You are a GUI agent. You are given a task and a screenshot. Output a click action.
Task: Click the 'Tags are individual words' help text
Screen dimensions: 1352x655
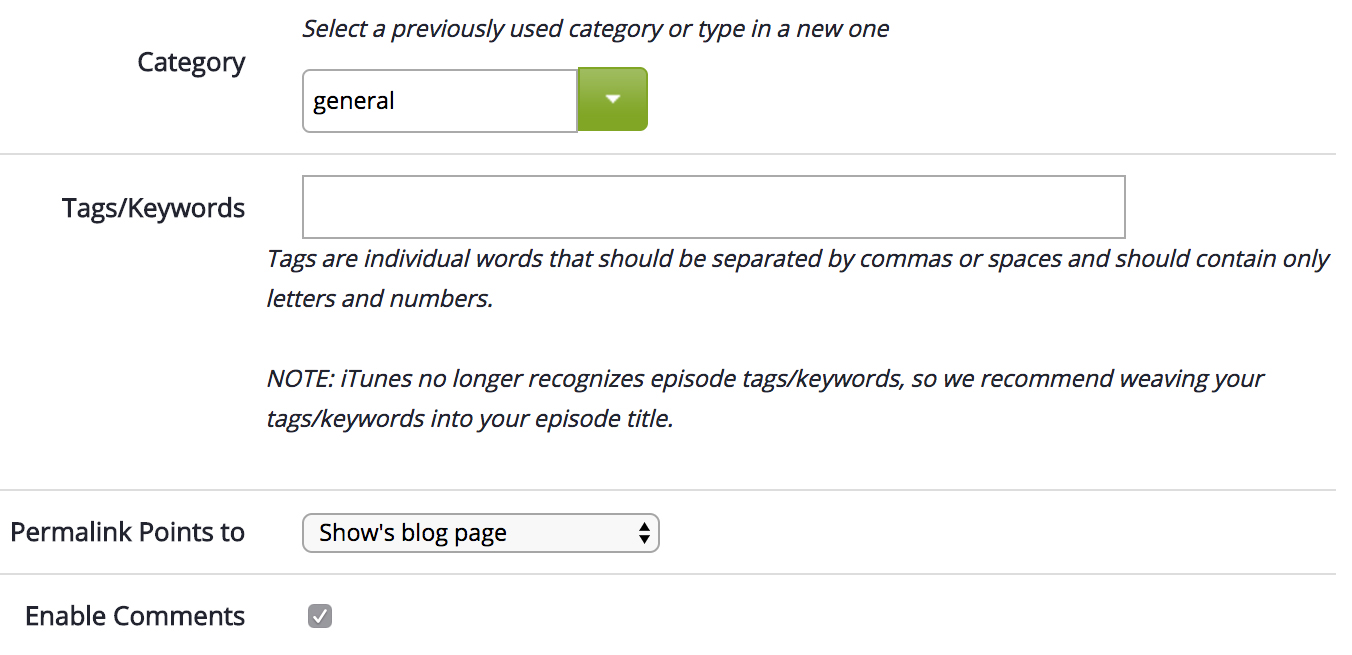797,259
